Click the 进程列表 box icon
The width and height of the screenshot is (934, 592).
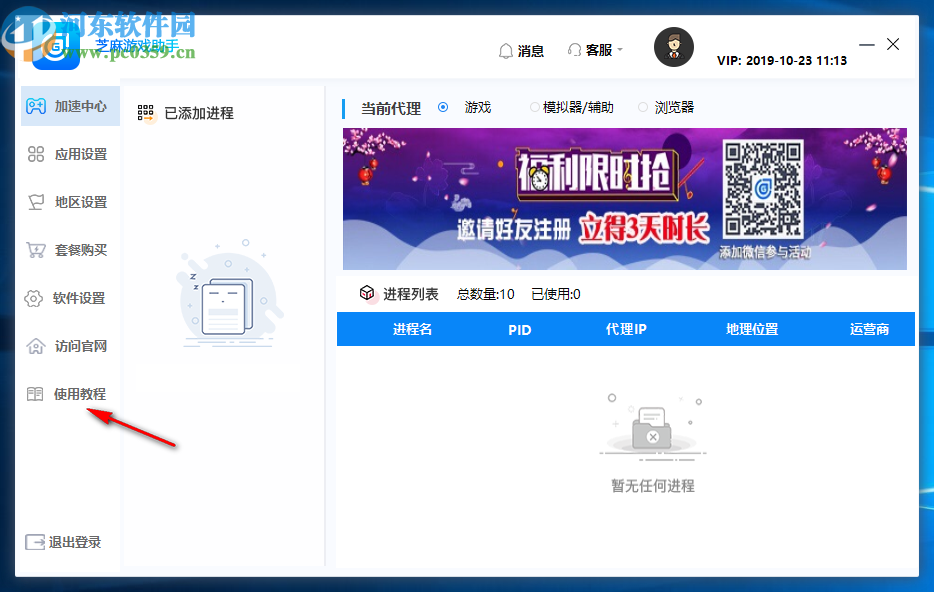[366, 294]
